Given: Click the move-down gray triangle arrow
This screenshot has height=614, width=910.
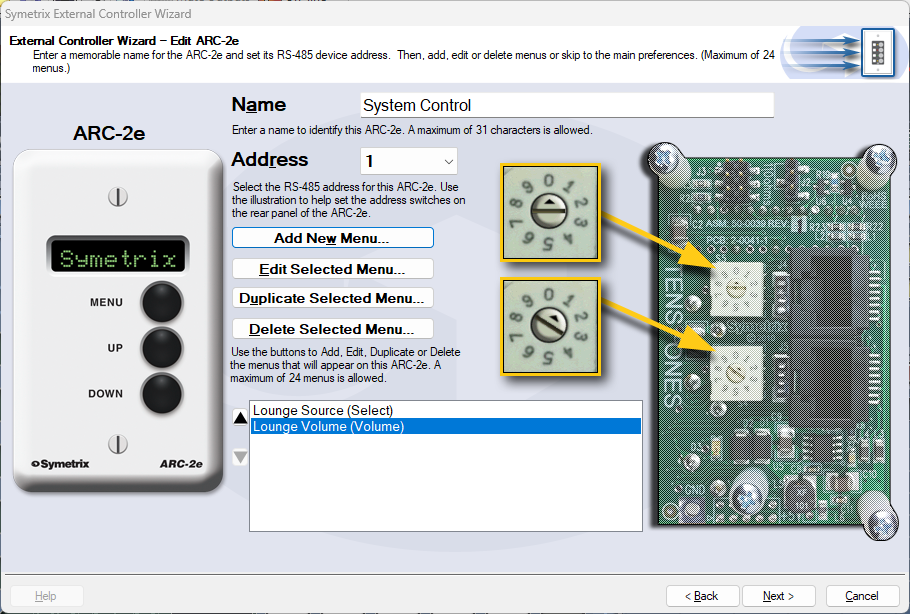Looking at the screenshot, I should [x=240, y=457].
